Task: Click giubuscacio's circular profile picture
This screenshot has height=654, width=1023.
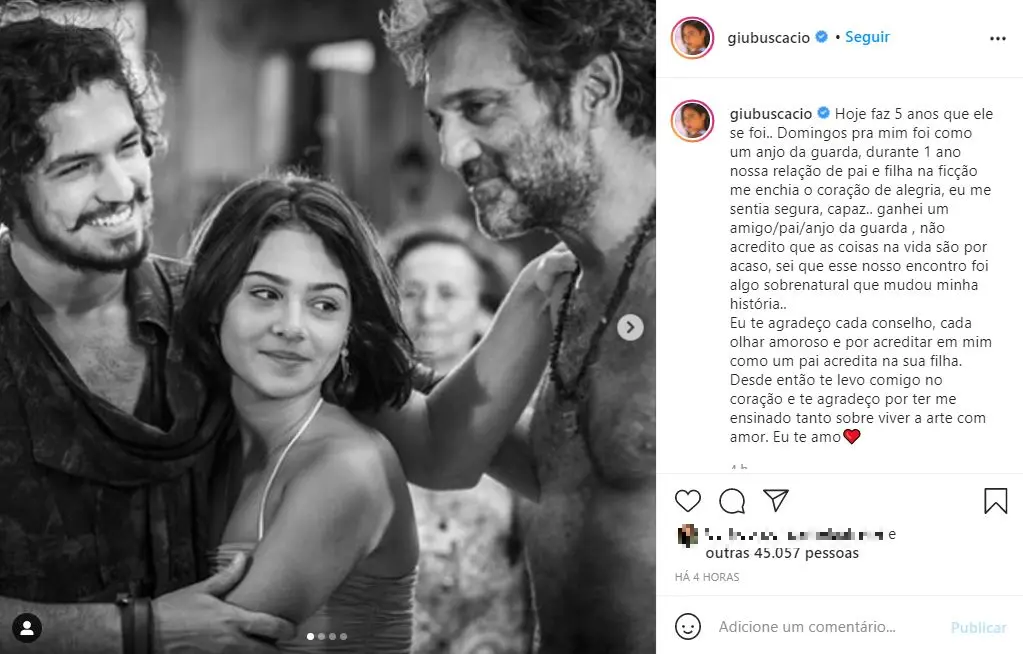Action: click(x=691, y=36)
